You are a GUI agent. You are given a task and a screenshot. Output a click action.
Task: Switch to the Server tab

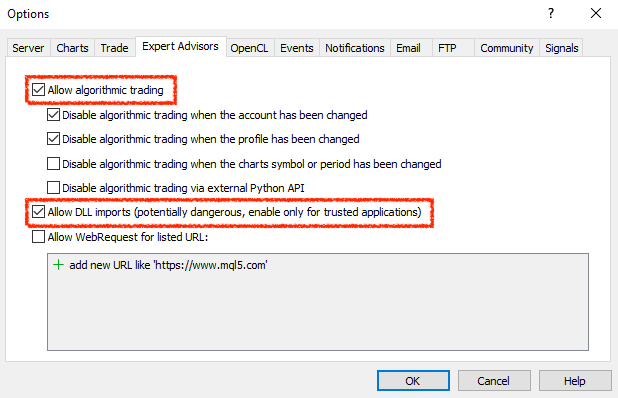(x=28, y=48)
